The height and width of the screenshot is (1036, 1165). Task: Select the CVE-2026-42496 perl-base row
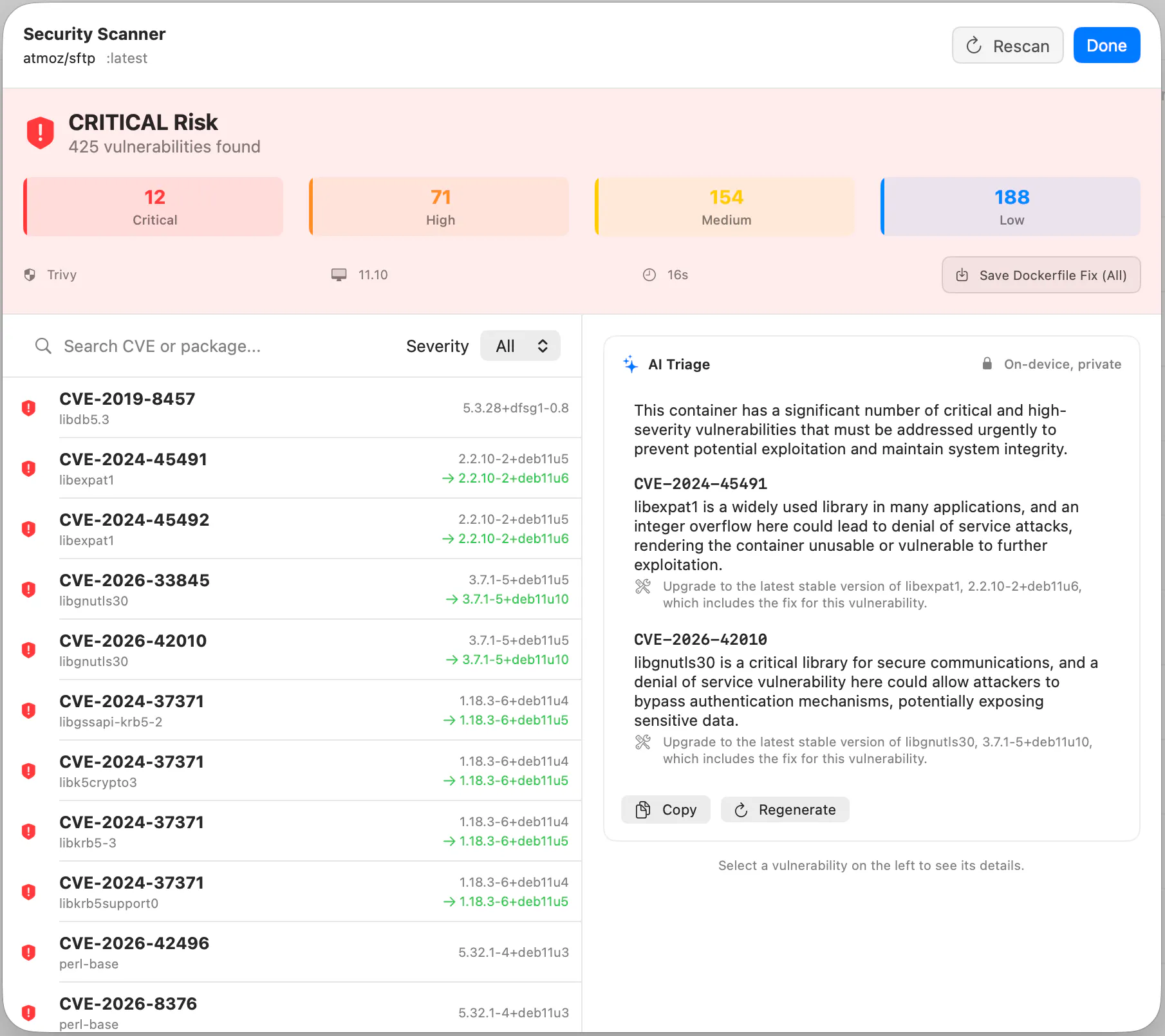293,952
